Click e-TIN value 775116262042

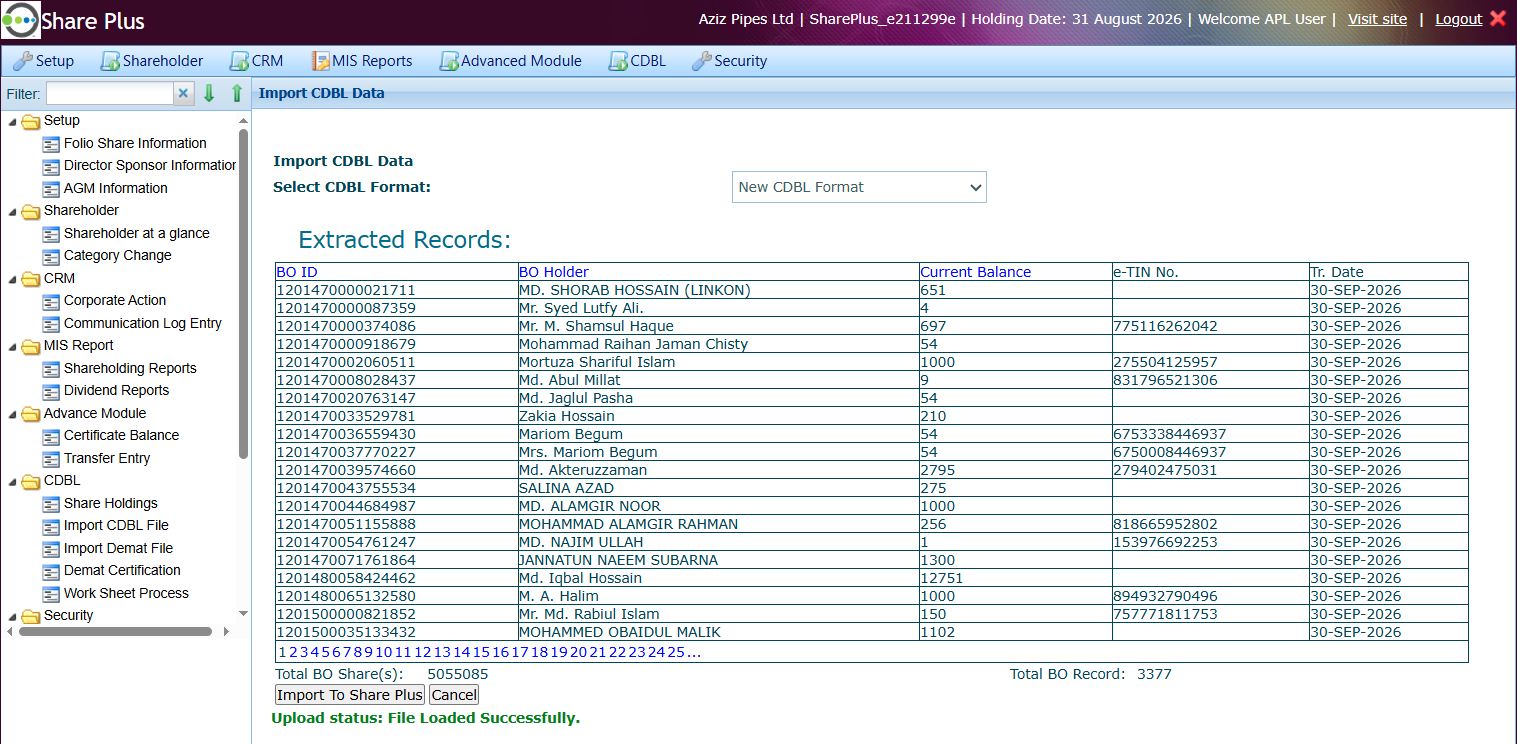pos(1165,326)
